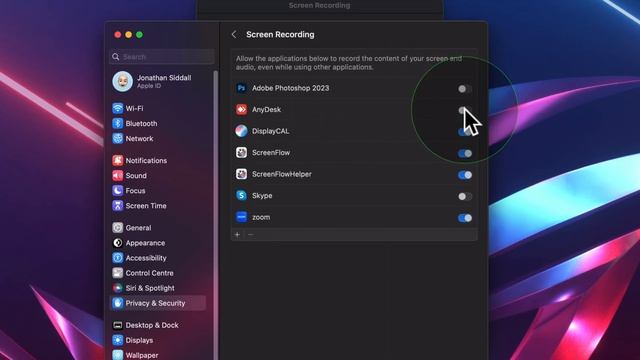Screen dimensions: 640x360
Task: Select the DisplayCAL row label
Action: click(270, 131)
